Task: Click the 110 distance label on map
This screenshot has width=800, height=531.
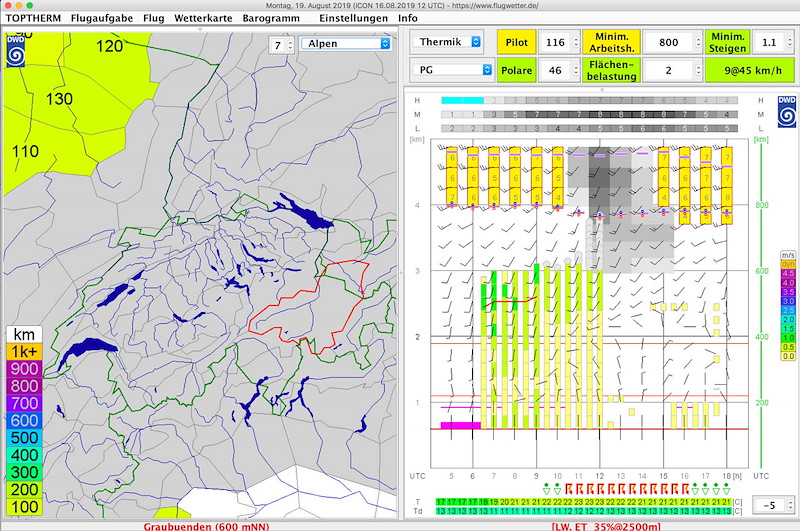Action: click(25, 151)
